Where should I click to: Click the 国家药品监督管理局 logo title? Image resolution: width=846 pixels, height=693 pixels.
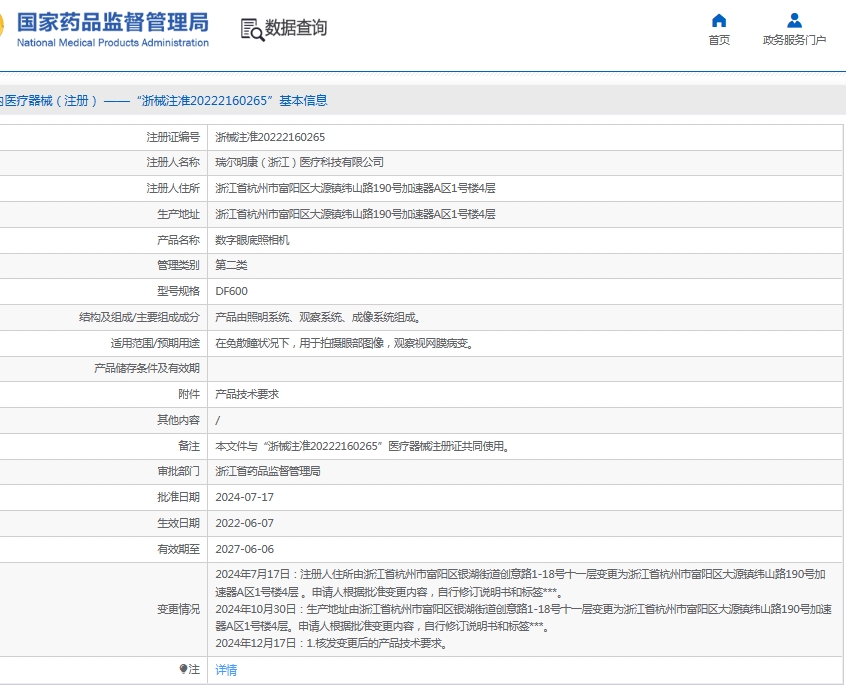(113, 22)
